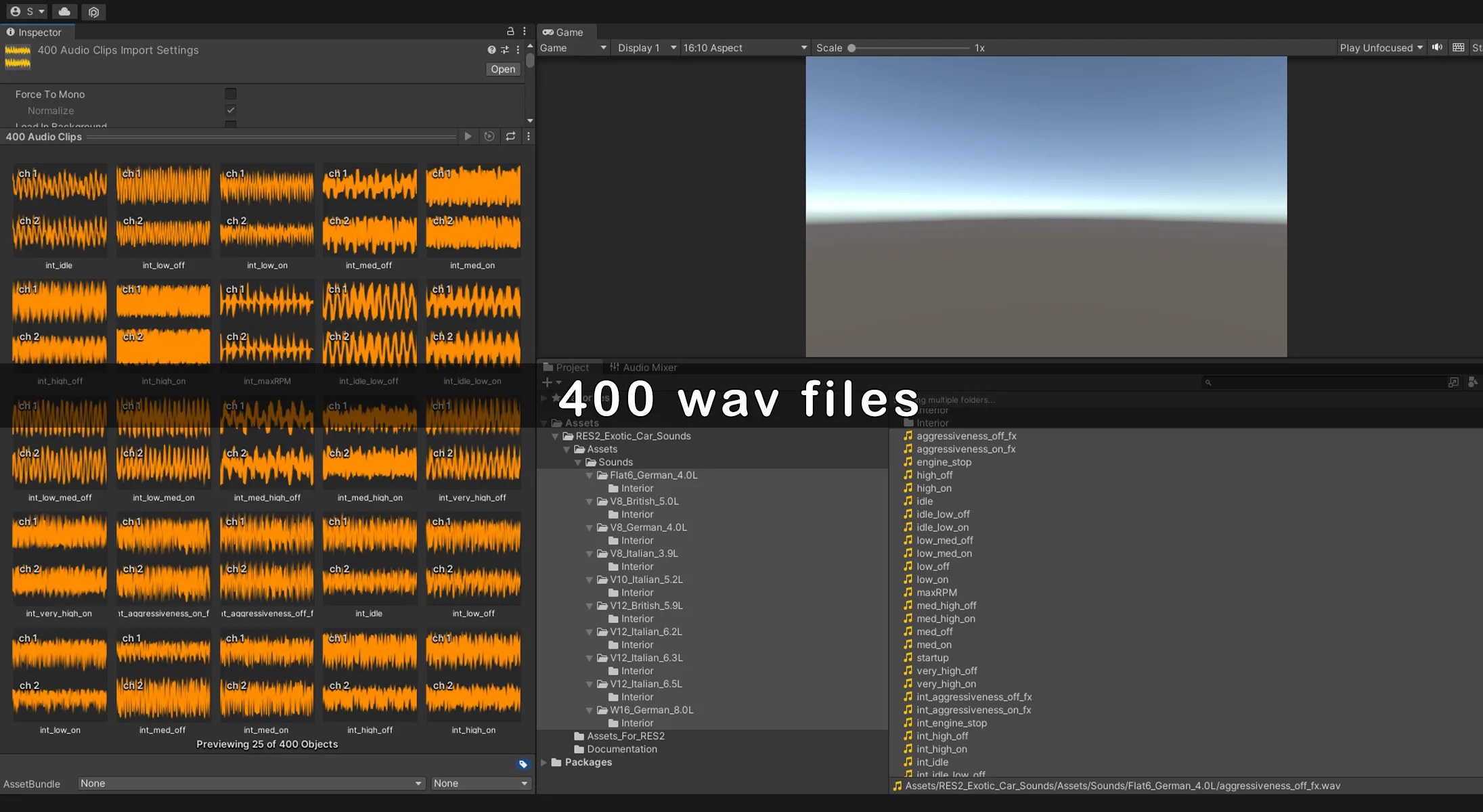The height and width of the screenshot is (812, 1483).
Task: Click the Scale slider handle
Action: click(x=851, y=48)
